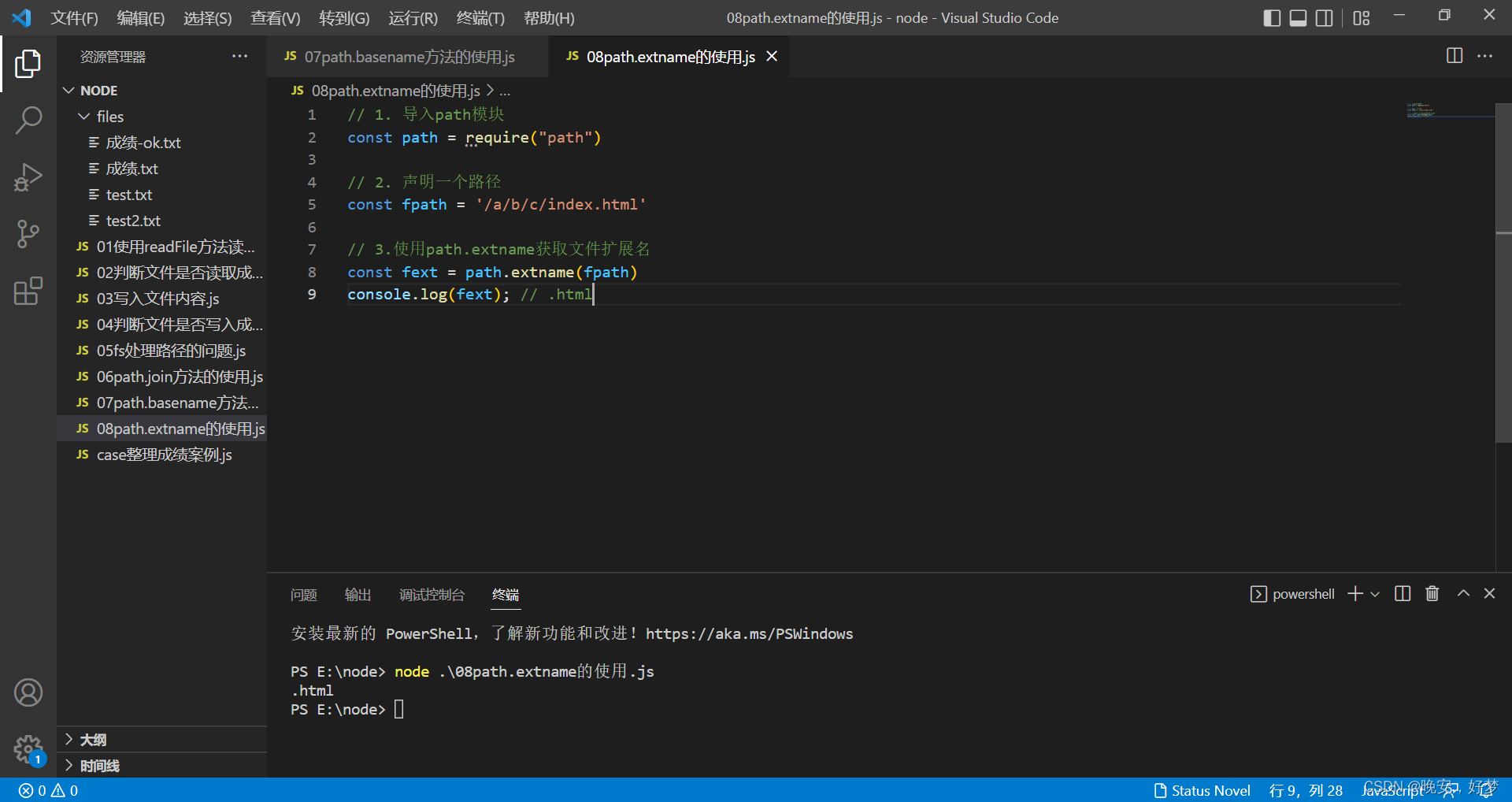The image size is (1512, 802).
Task: Open the Search view in activity bar
Action: pos(28,121)
